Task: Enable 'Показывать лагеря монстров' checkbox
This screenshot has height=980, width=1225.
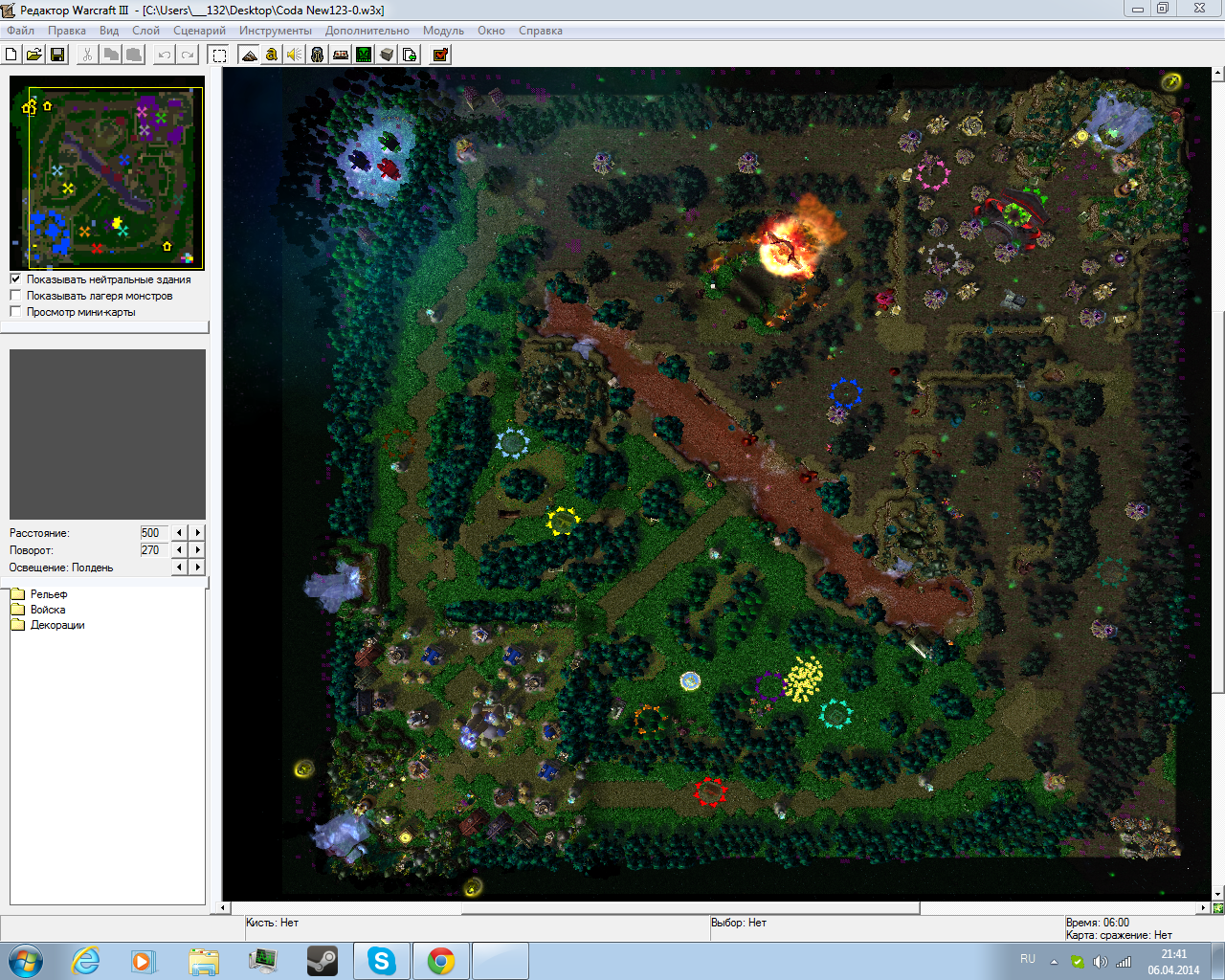Action: (x=15, y=296)
